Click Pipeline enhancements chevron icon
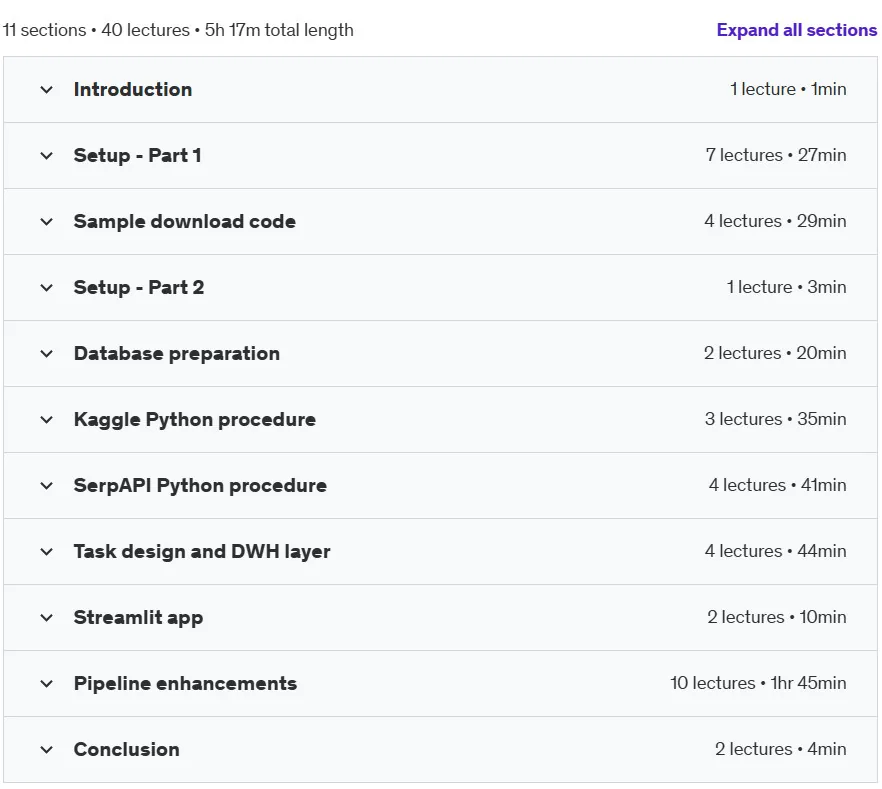Image resolution: width=882 pixels, height=789 pixels. pyautogui.click(x=47, y=684)
